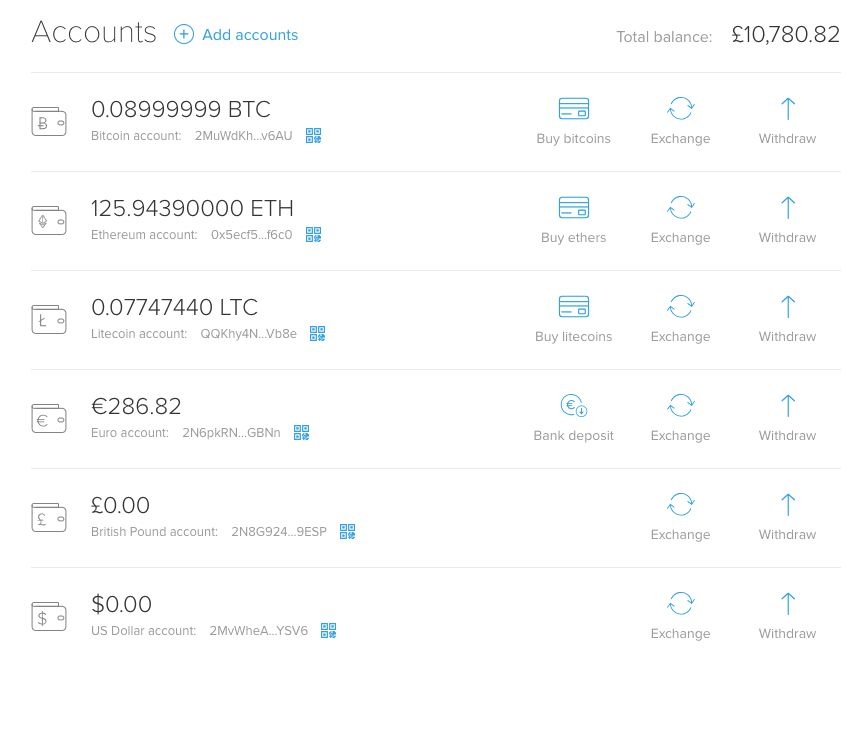Select Bitcoin address 2MuWdKh...v6AU
The height and width of the screenshot is (732, 868).
244,136
